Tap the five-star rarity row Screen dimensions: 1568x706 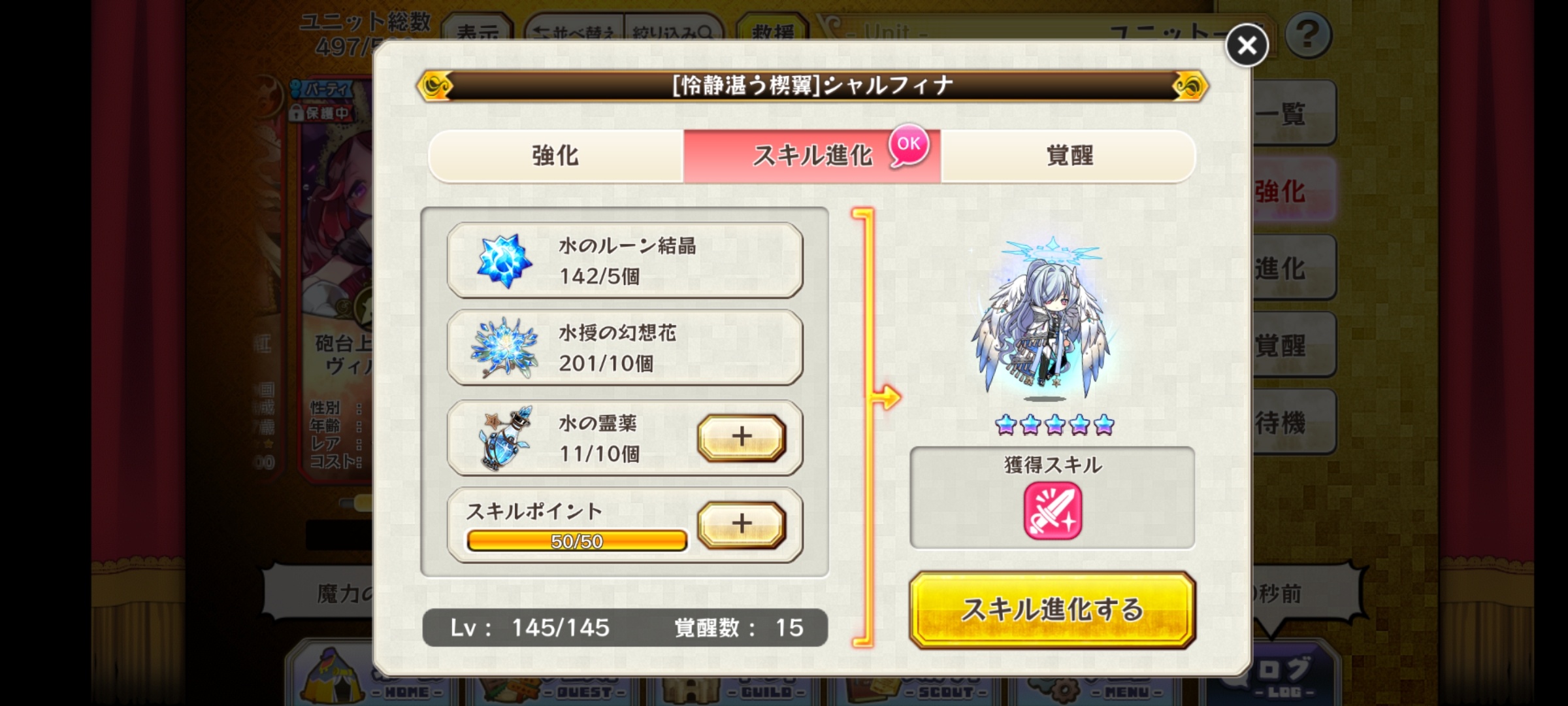pyautogui.click(x=1054, y=425)
